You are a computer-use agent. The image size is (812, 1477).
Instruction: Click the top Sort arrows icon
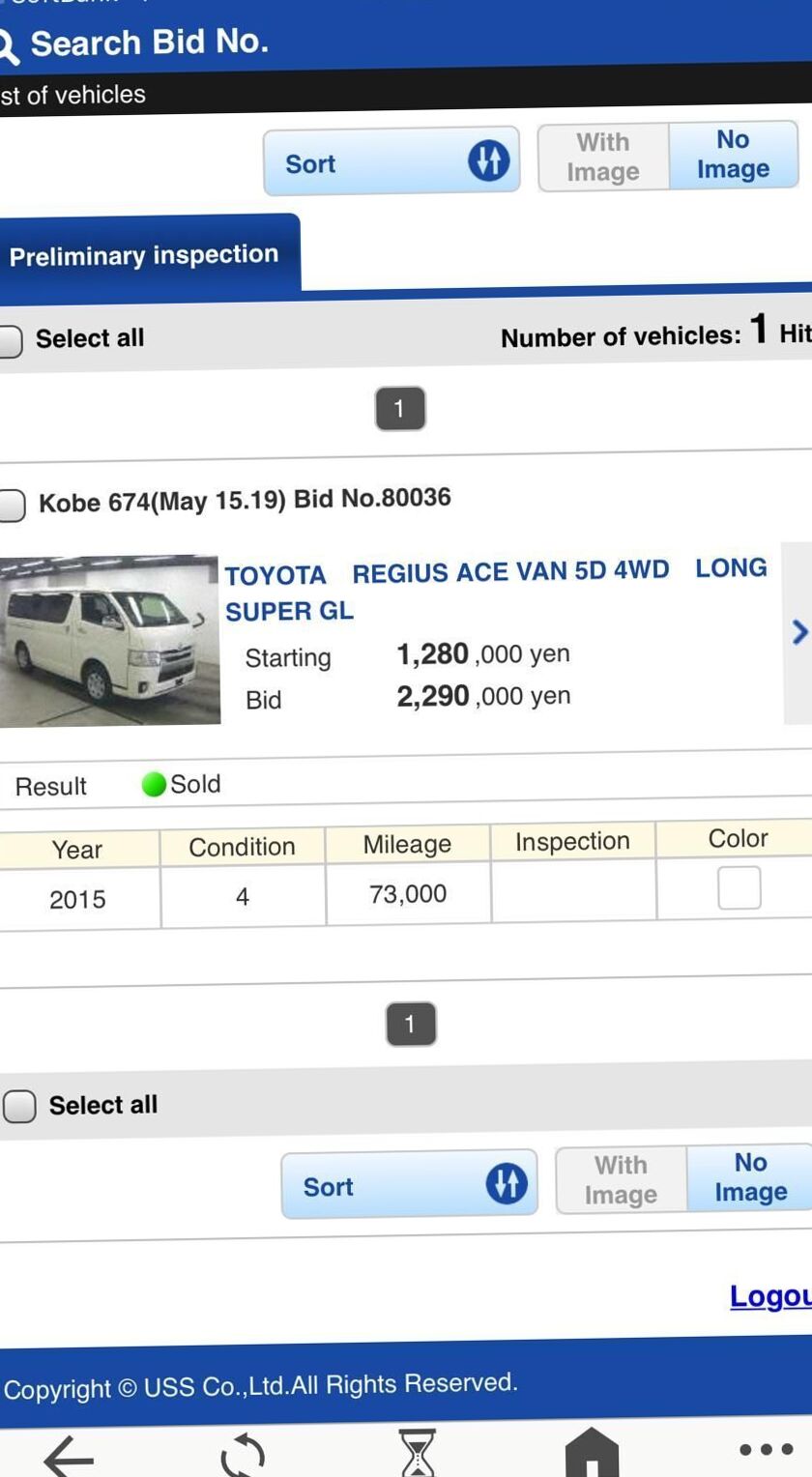tap(488, 160)
